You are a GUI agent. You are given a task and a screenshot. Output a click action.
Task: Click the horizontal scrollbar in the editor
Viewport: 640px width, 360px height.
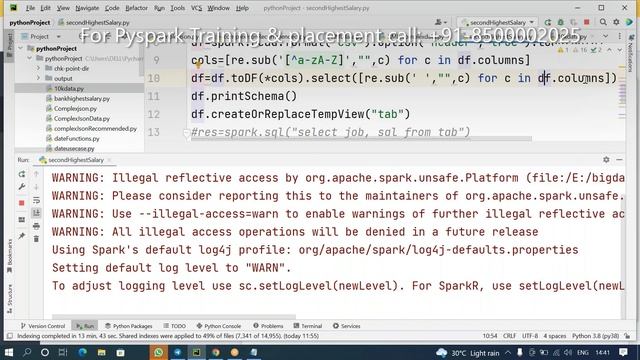click(361, 139)
